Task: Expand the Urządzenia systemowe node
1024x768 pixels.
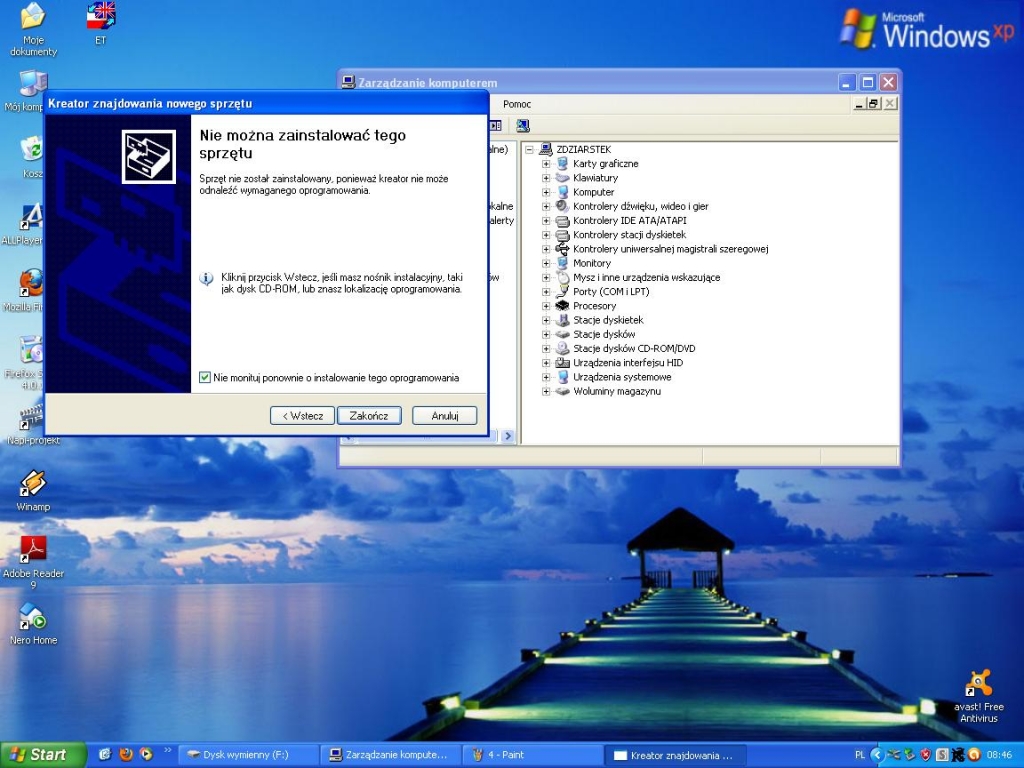Action: [546, 377]
